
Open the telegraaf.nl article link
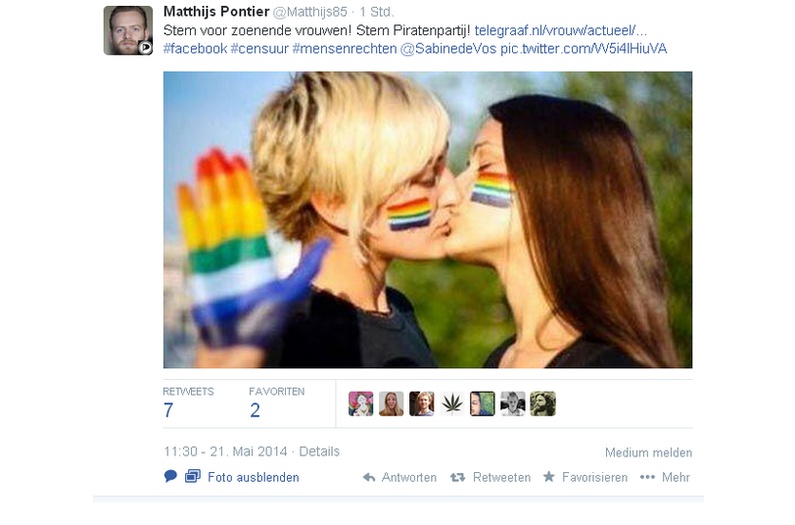[560, 30]
